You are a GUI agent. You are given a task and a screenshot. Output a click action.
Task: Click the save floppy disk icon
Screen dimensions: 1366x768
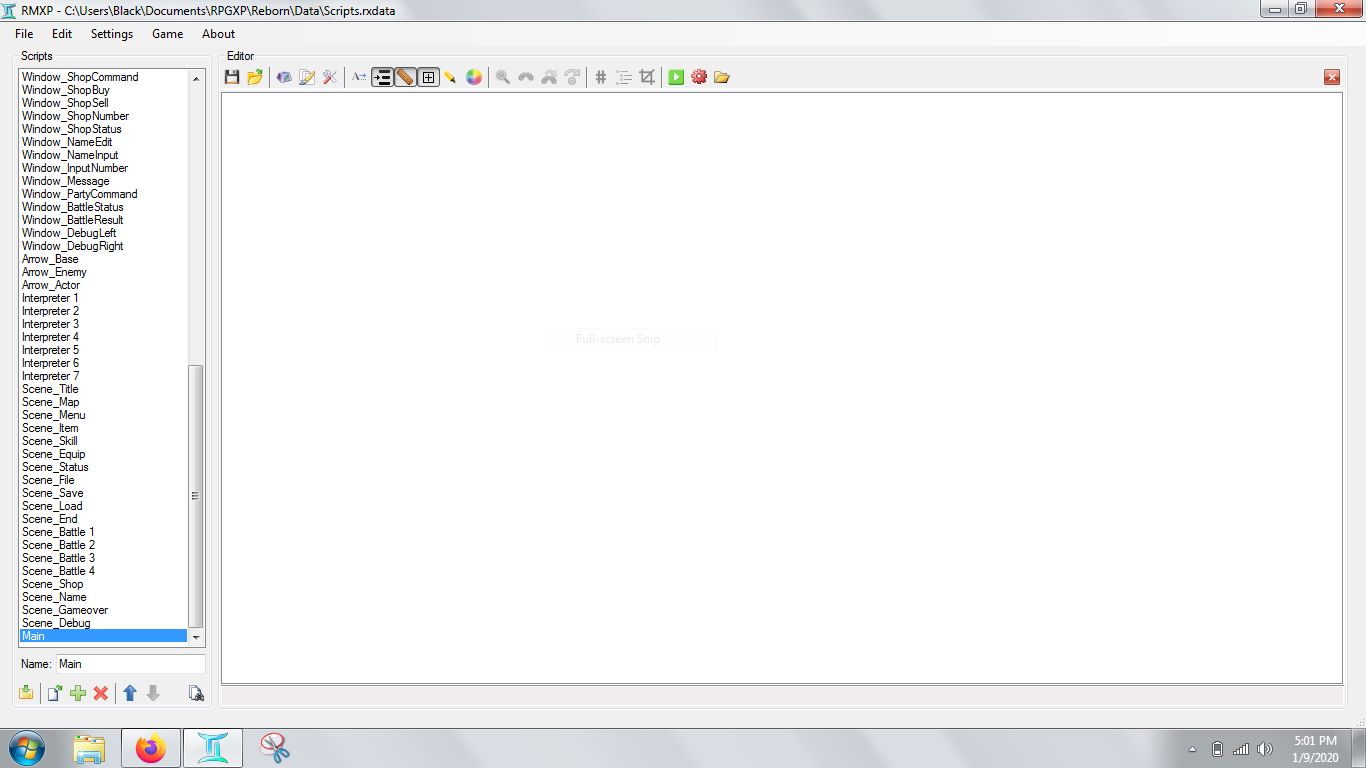(232, 77)
